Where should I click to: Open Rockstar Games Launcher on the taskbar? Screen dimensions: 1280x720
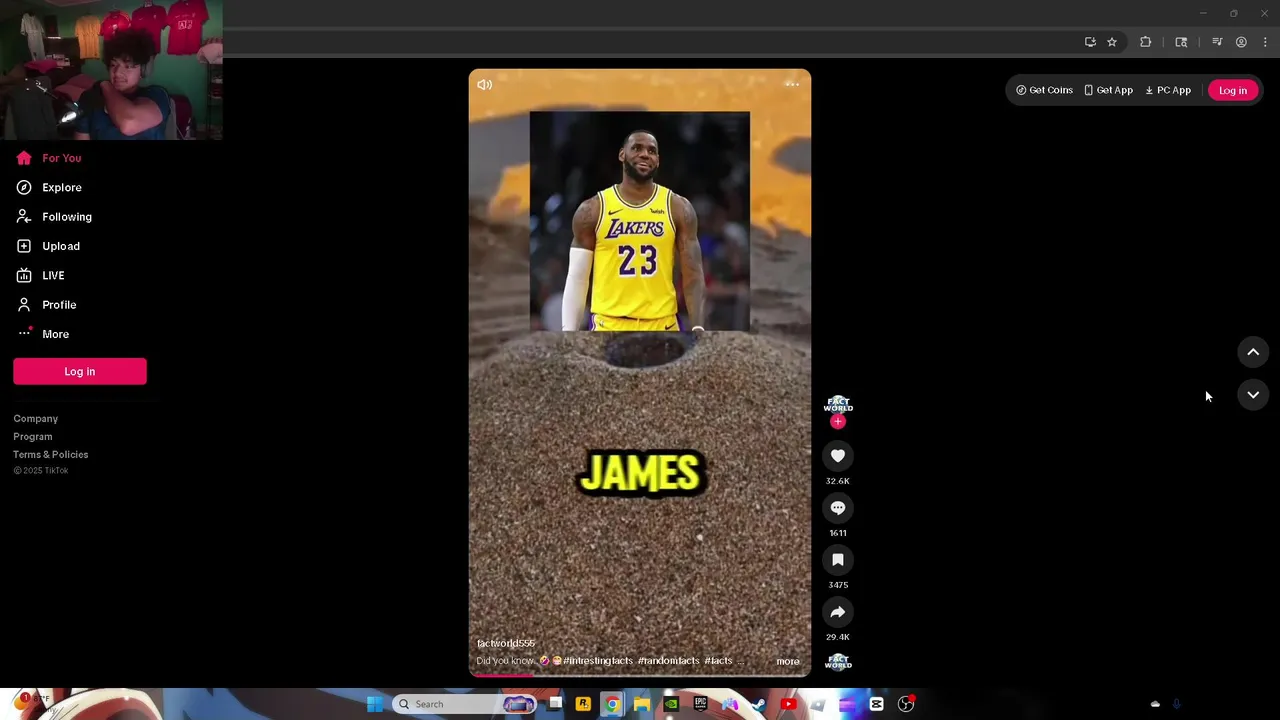[x=583, y=704]
